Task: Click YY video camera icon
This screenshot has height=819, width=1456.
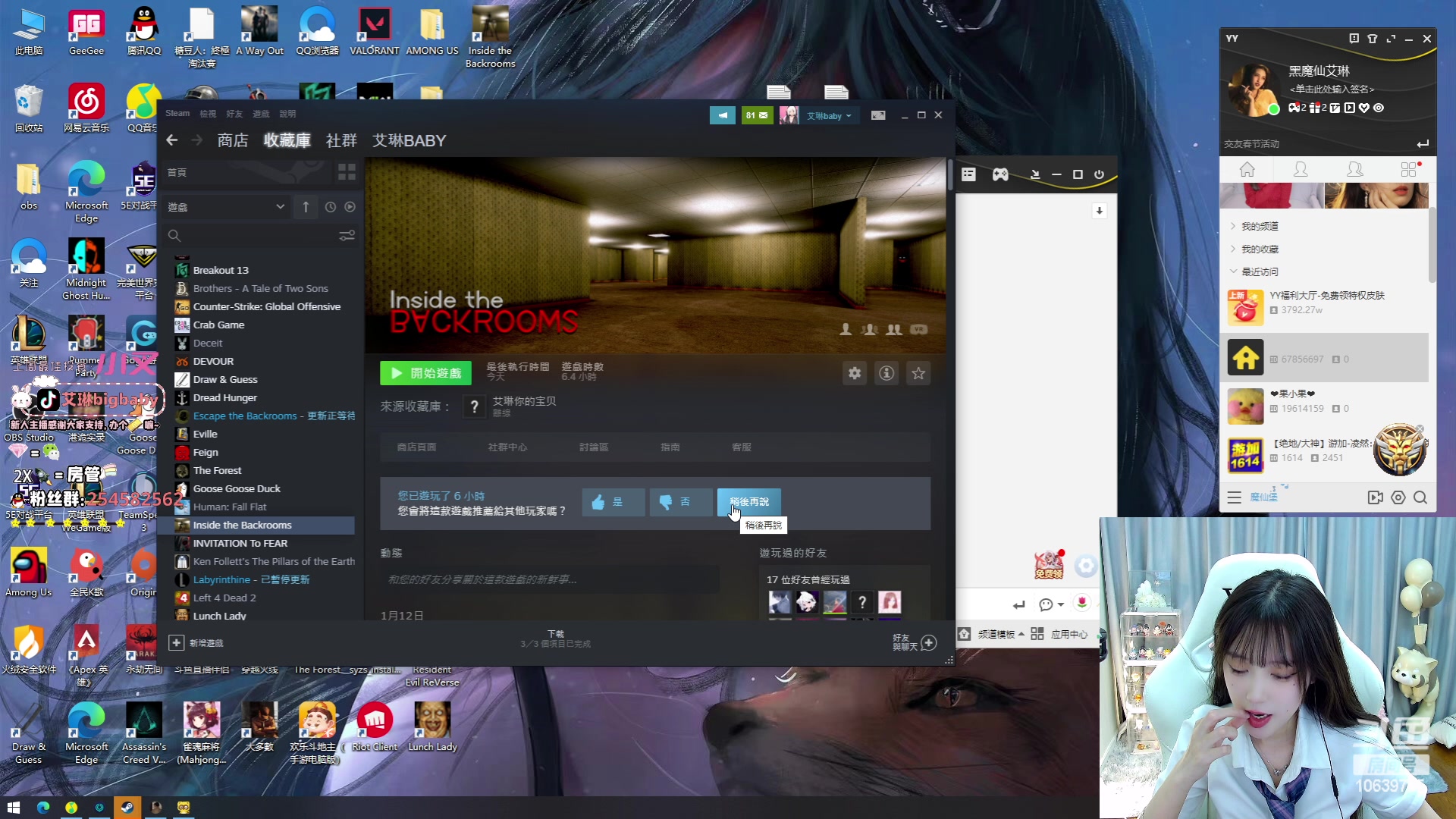Action: pos(1375,497)
